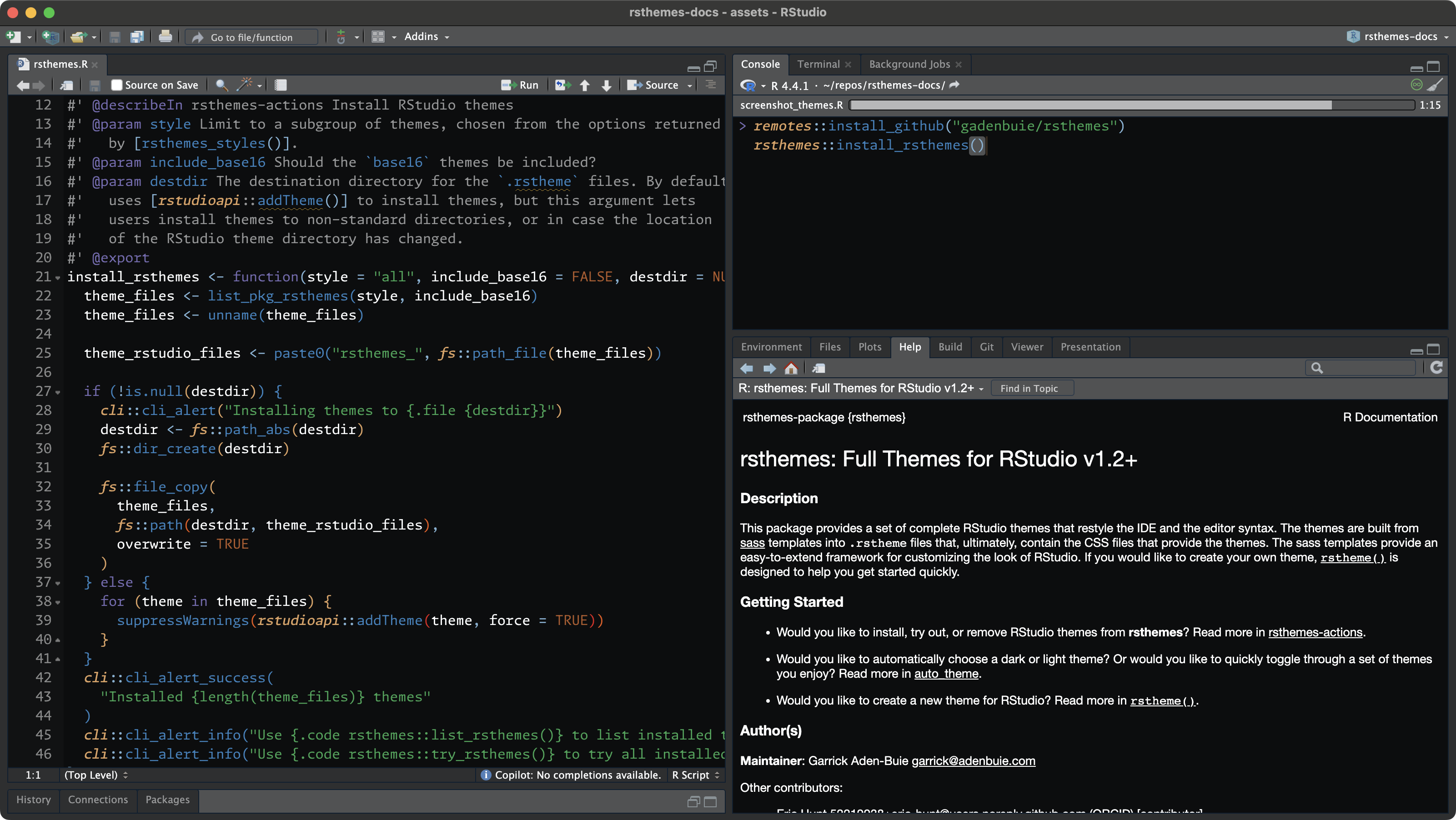The width and height of the screenshot is (1456, 820).
Task: Switch to the Terminal tab
Action: [x=818, y=65]
